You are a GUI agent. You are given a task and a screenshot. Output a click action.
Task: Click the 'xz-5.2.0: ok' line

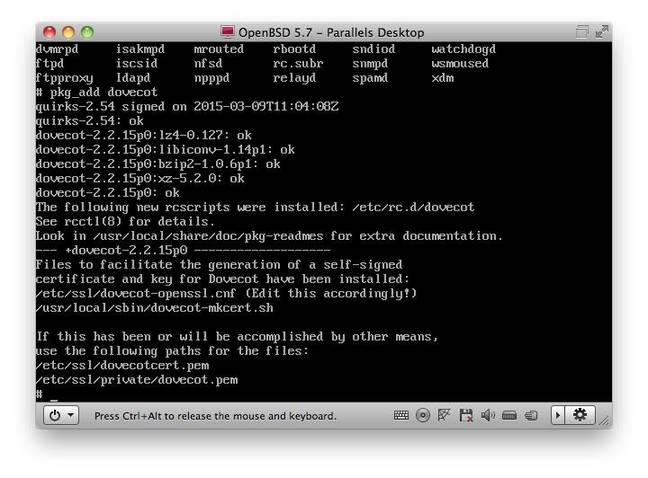click(x=140, y=178)
